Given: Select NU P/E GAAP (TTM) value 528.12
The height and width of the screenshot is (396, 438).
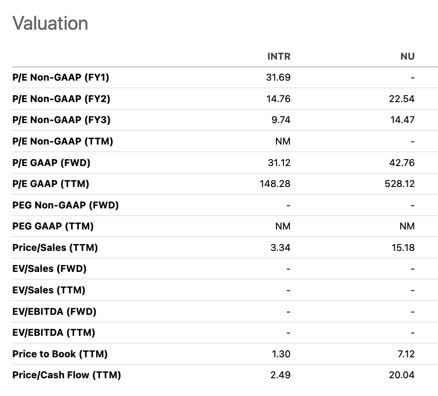Looking at the screenshot, I should point(400,184).
